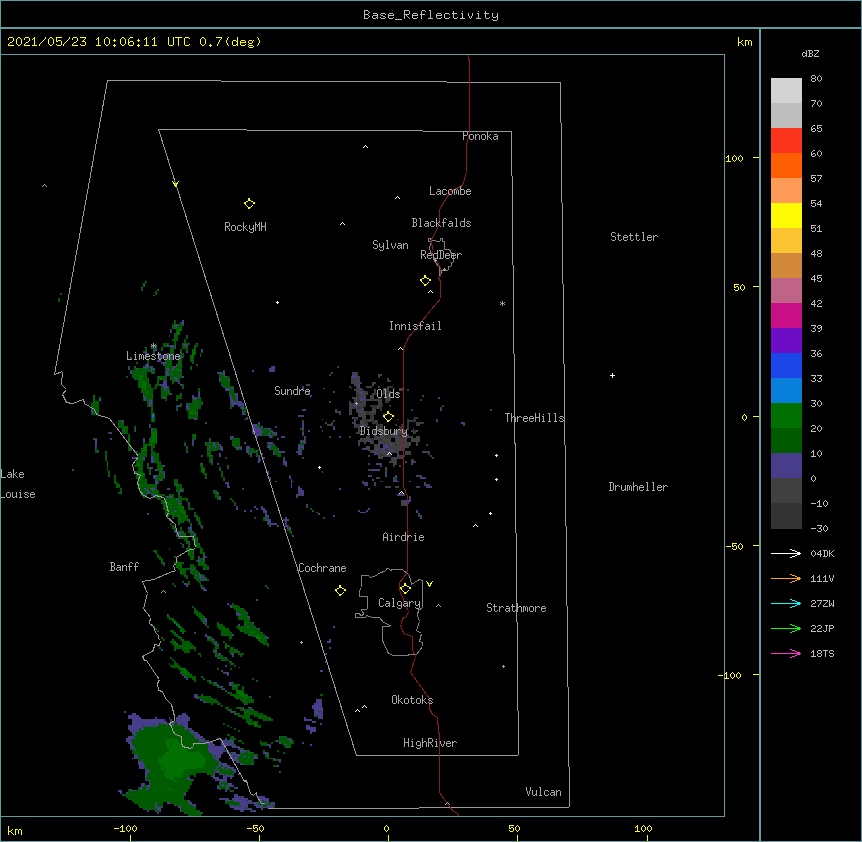Click the dBZ legend heading

point(810,54)
